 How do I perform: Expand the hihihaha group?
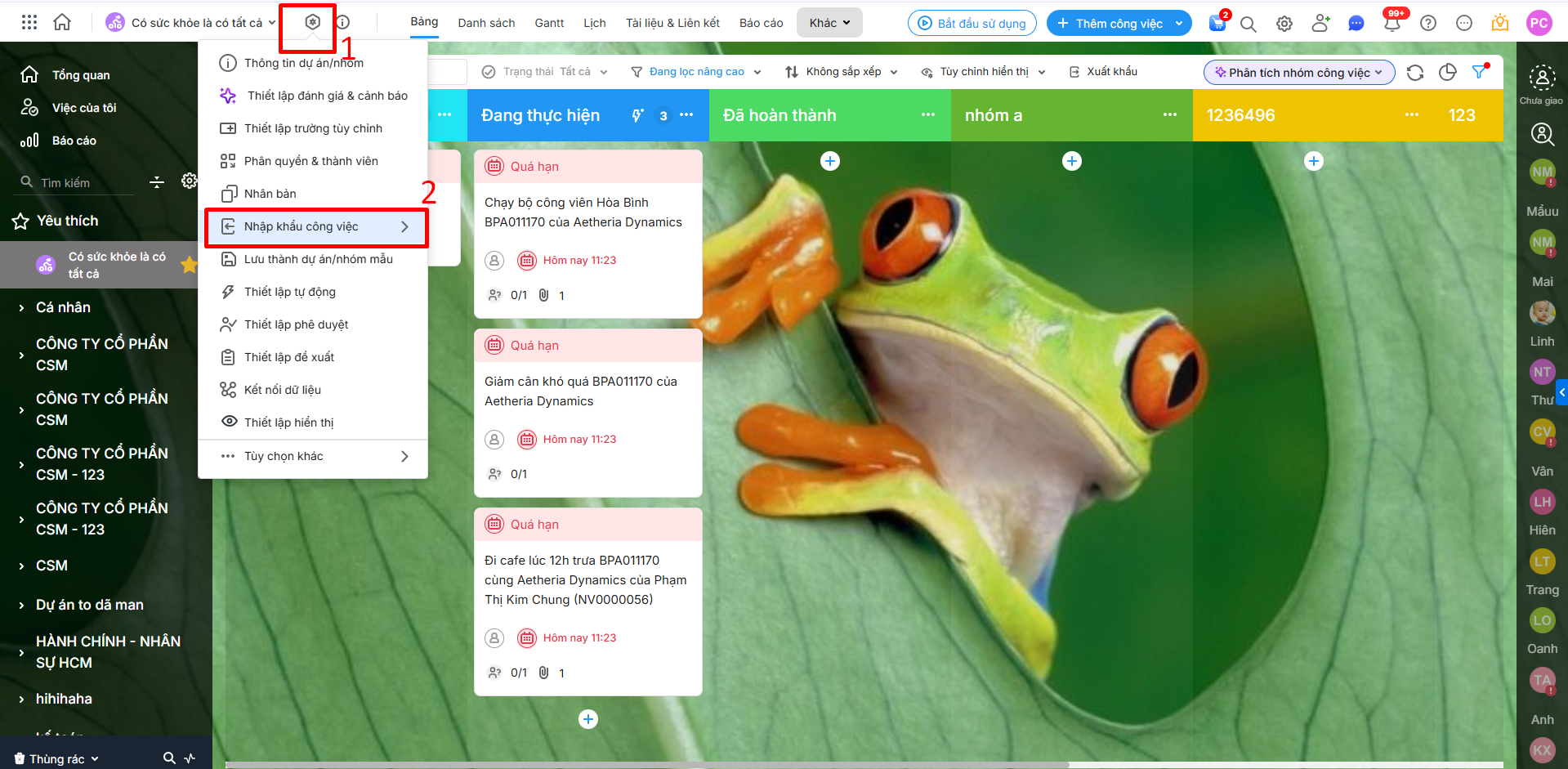pyautogui.click(x=21, y=700)
